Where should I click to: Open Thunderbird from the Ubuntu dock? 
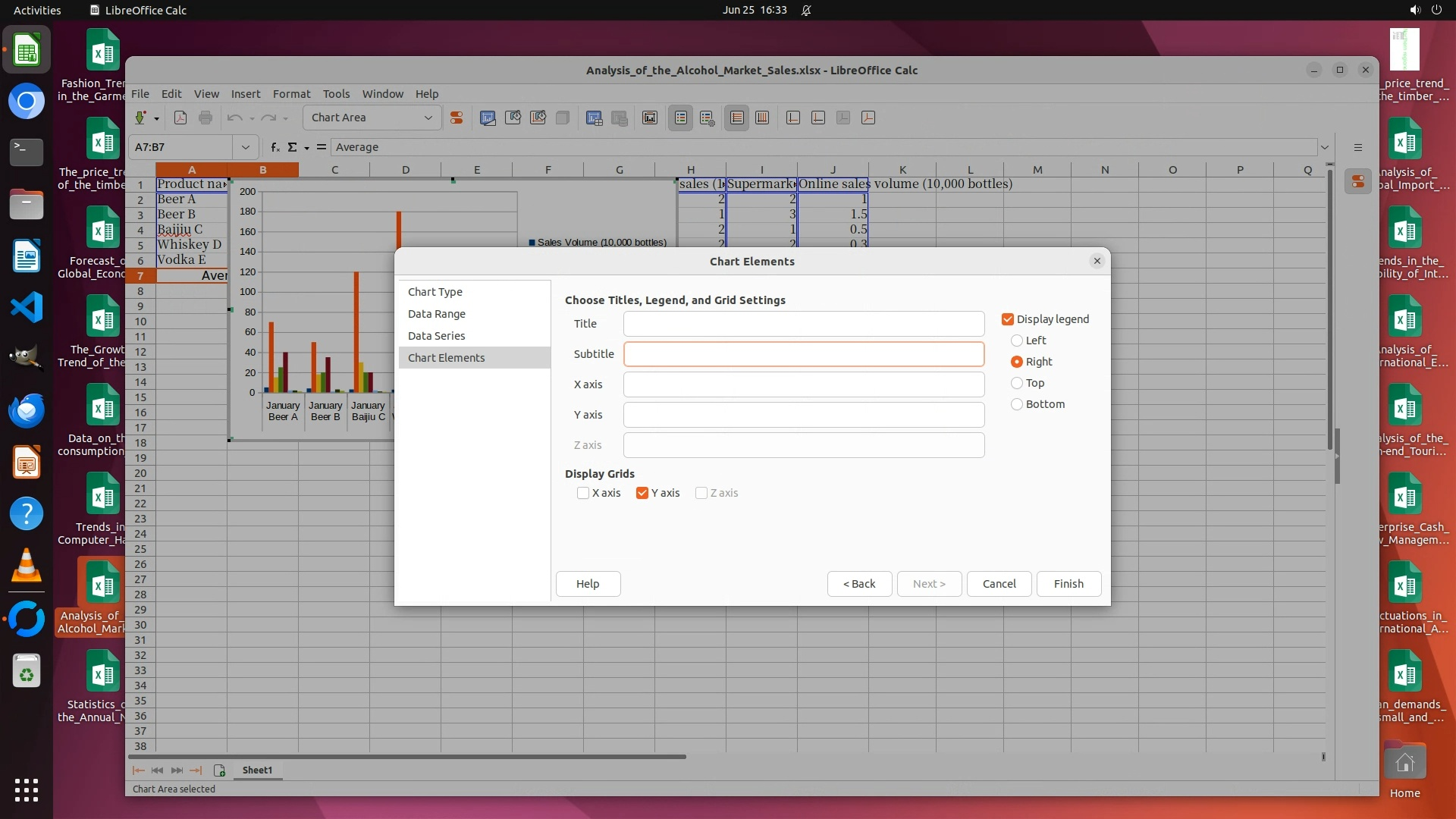point(27,410)
